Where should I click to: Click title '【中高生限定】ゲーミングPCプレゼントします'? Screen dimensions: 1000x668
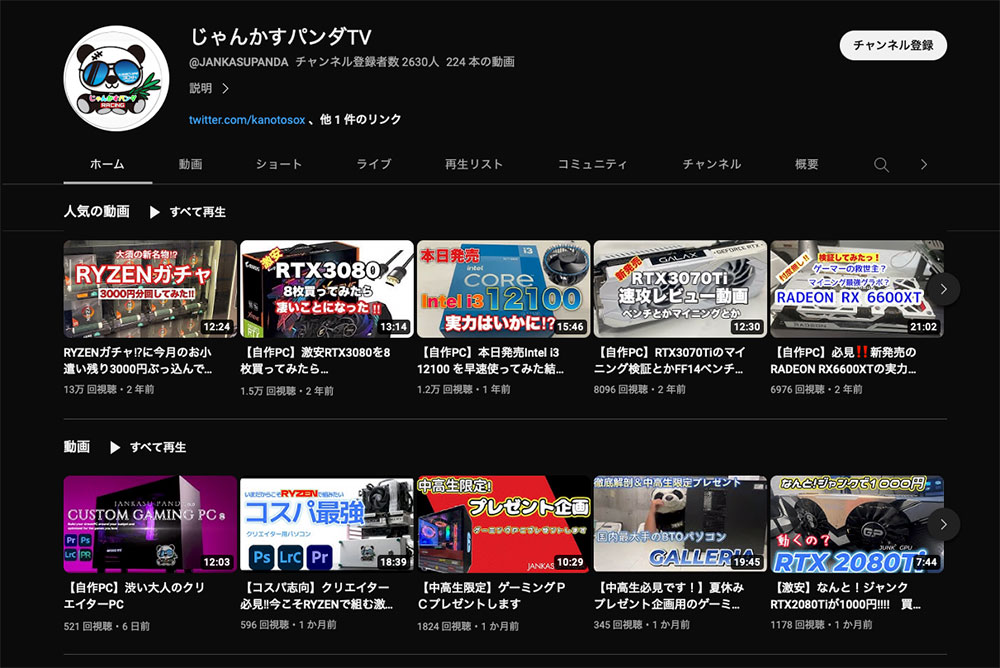(x=492, y=596)
